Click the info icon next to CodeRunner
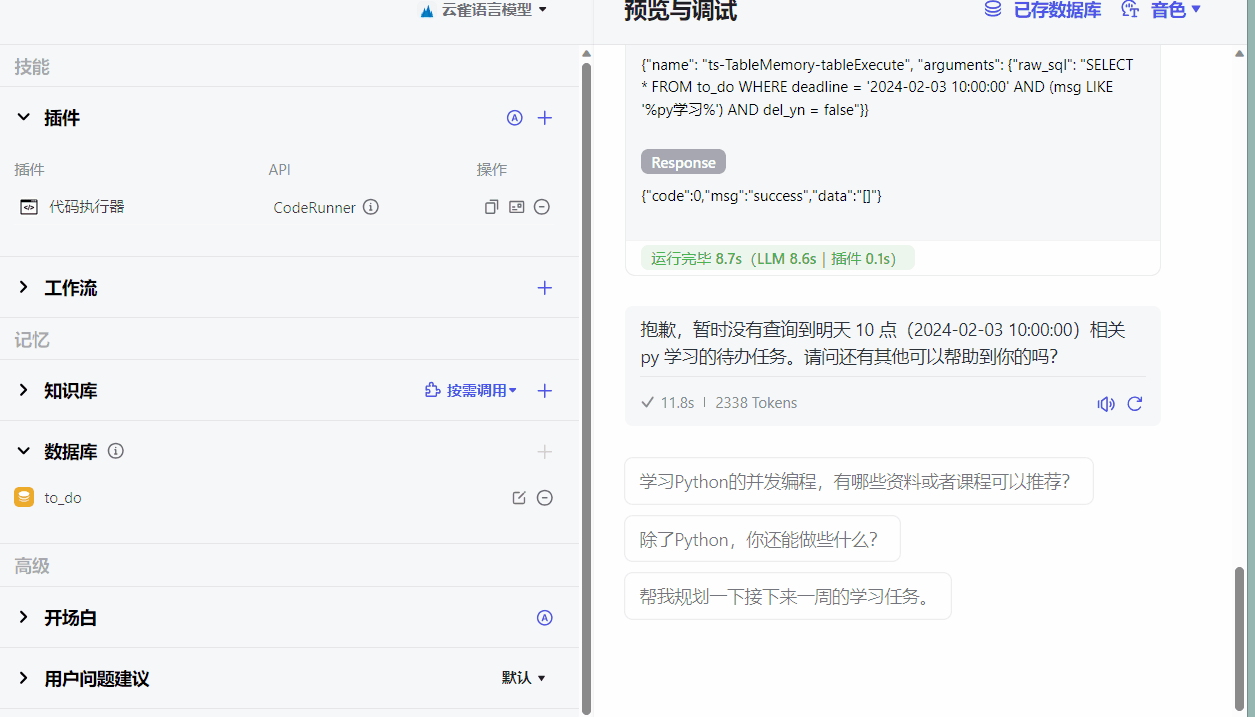The image size is (1255, 717). [371, 207]
